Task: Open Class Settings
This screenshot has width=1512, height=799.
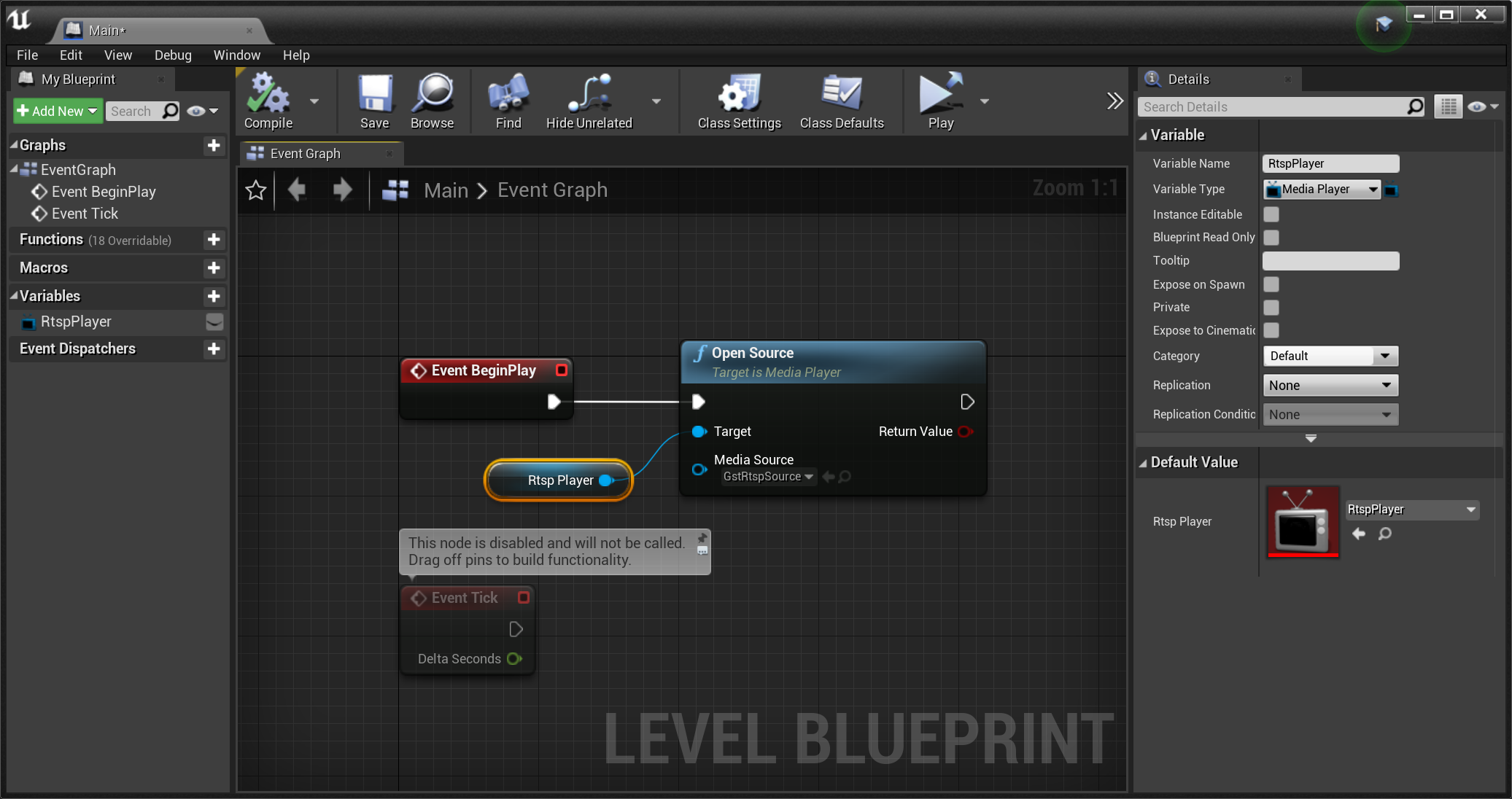Action: [740, 101]
